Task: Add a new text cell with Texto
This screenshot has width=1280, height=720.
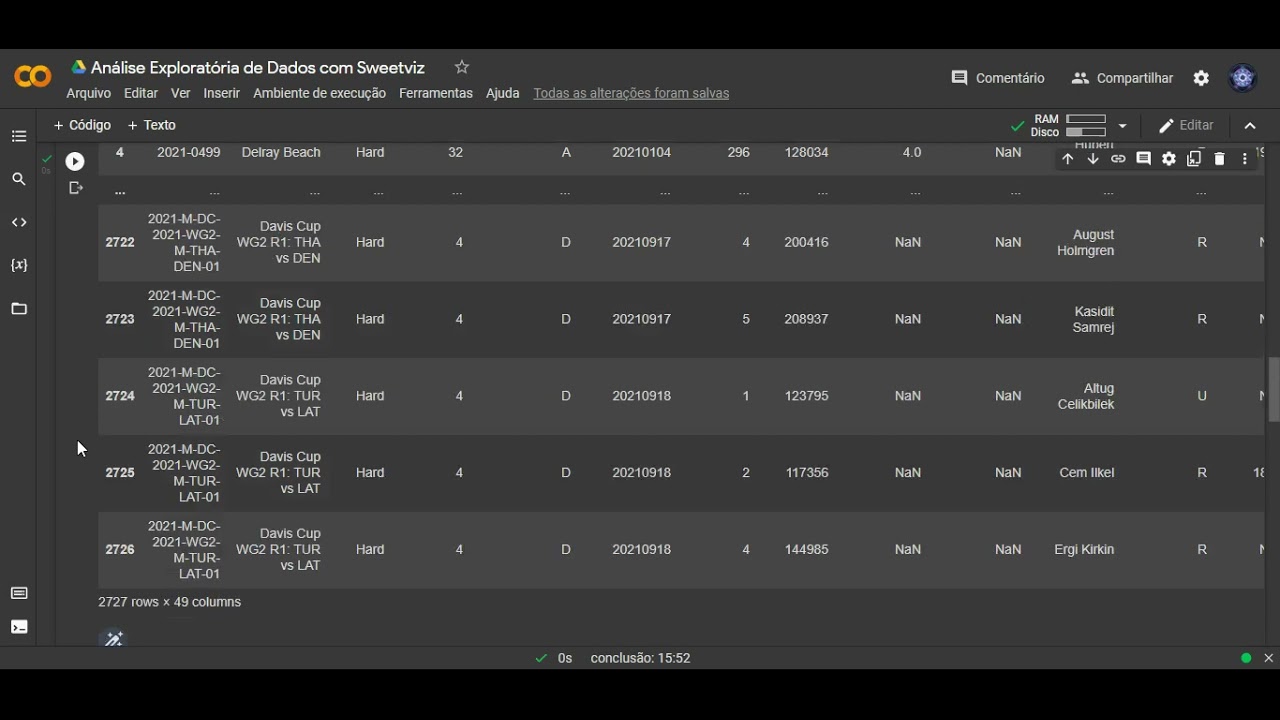Action: pyautogui.click(x=152, y=125)
